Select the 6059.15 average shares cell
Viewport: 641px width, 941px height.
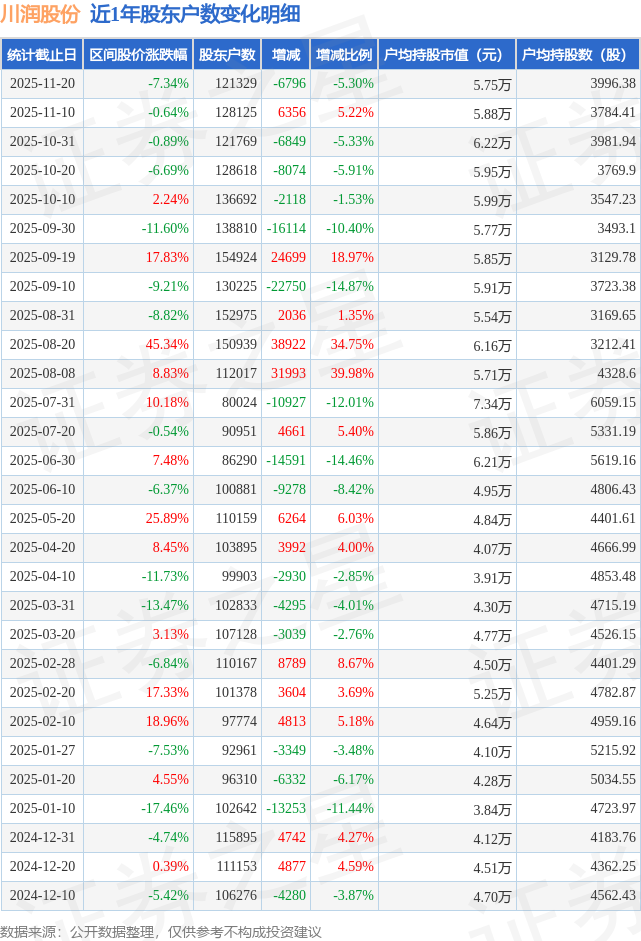pos(613,403)
